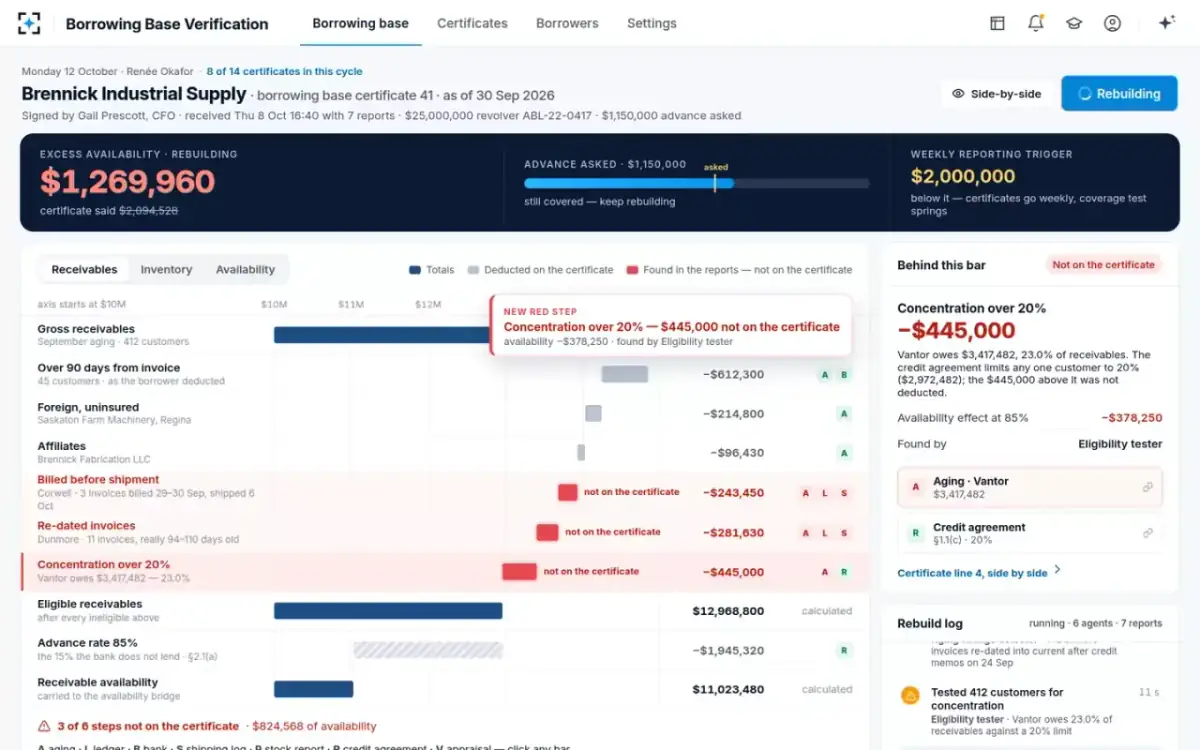
Task: Click the Over 90 days gray bar
Action: click(x=624, y=374)
